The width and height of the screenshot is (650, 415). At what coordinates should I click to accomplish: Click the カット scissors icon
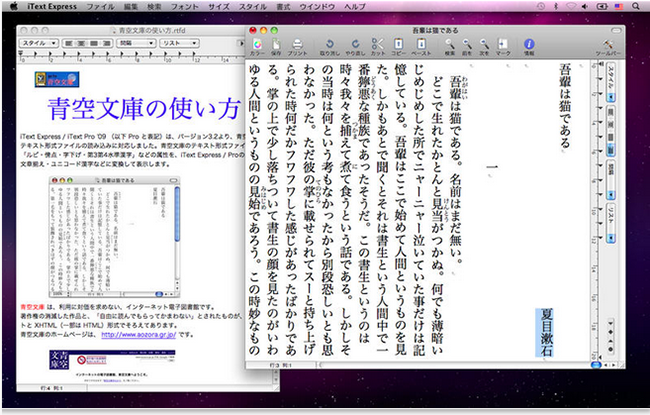click(377, 46)
